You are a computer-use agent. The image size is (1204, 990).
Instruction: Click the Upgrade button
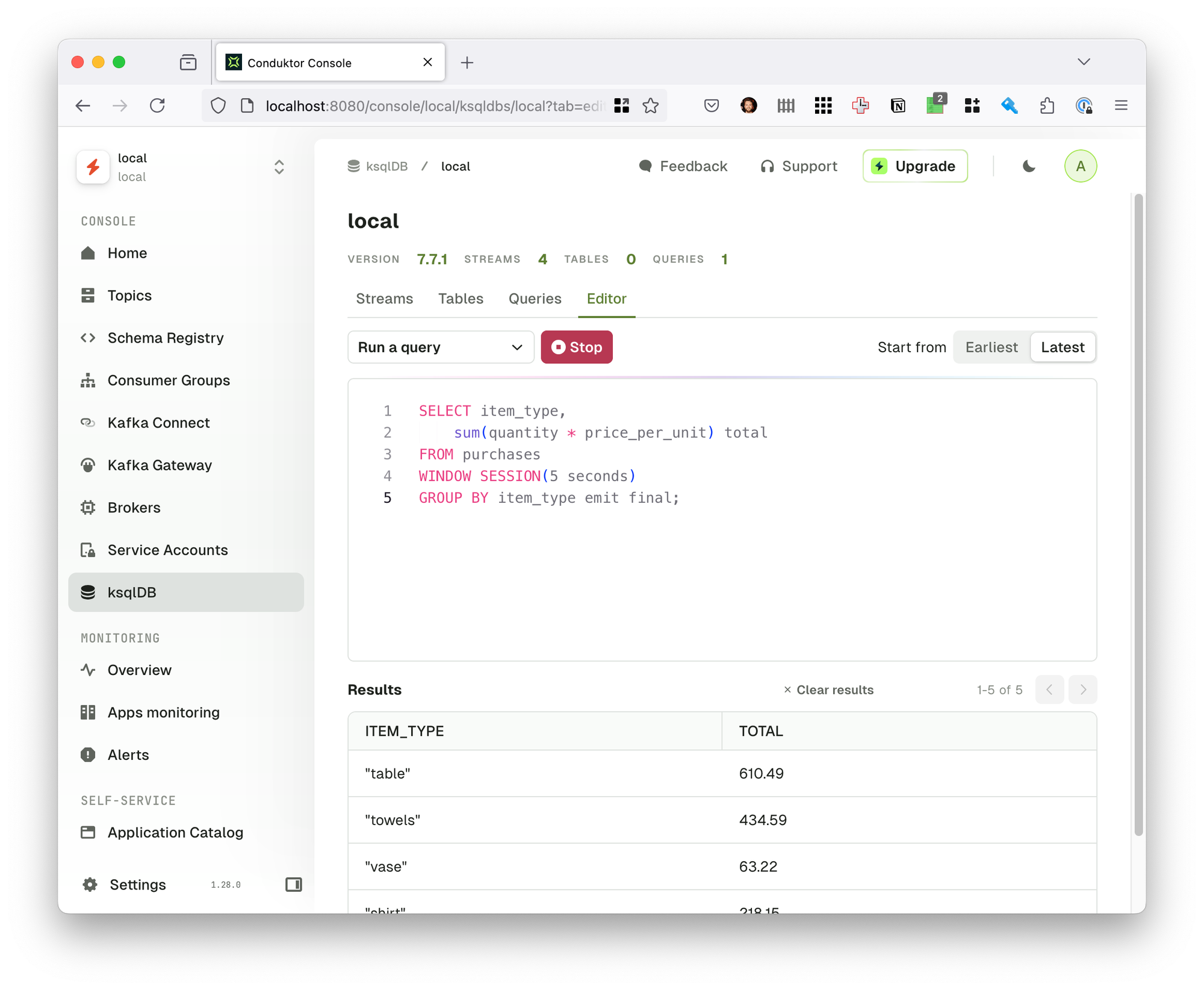tap(914, 166)
